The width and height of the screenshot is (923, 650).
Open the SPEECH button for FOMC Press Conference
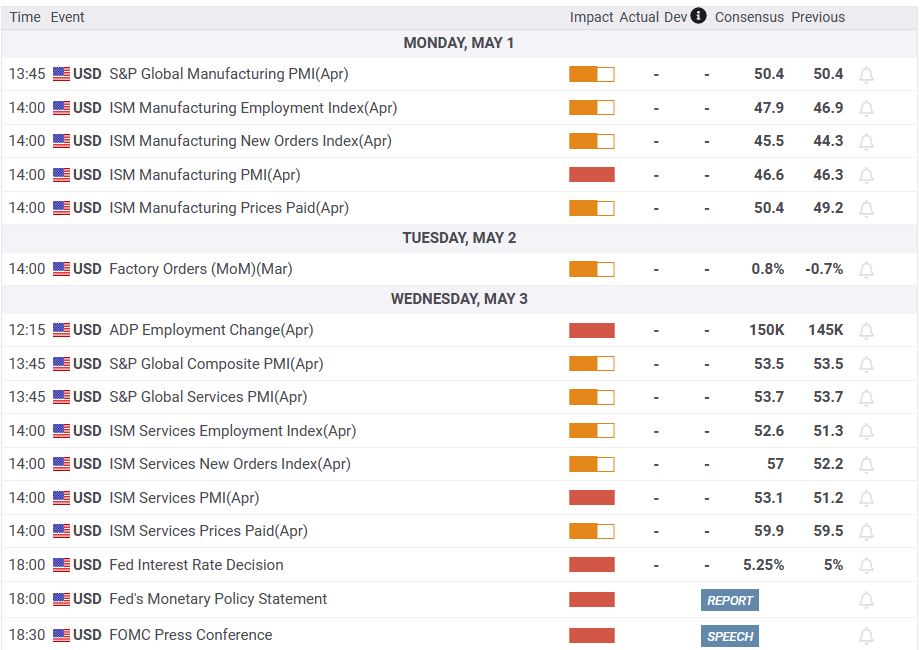[x=730, y=636]
